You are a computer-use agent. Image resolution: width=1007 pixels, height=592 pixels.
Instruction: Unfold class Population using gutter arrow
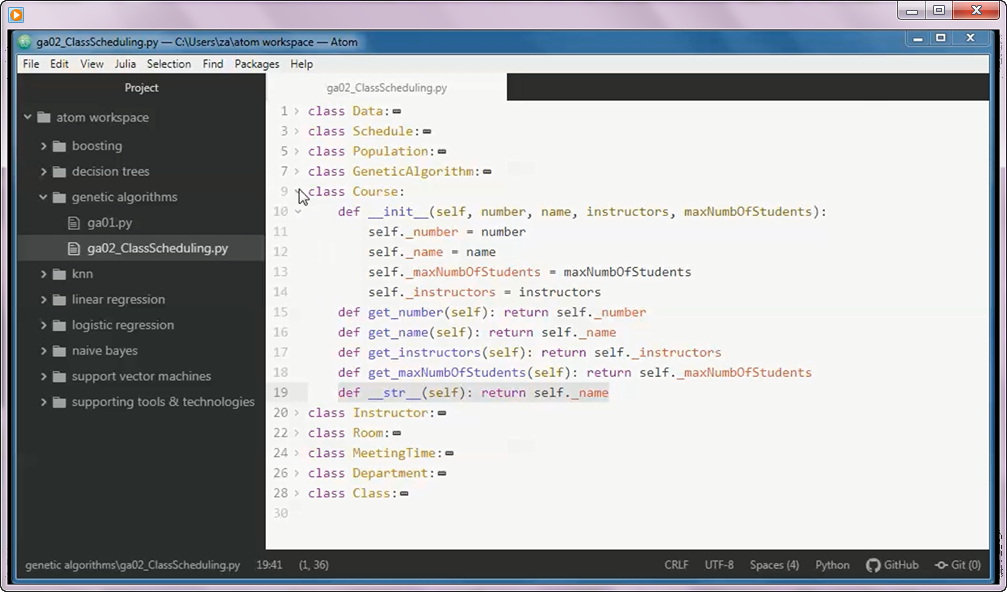click(x=297, y=152)
